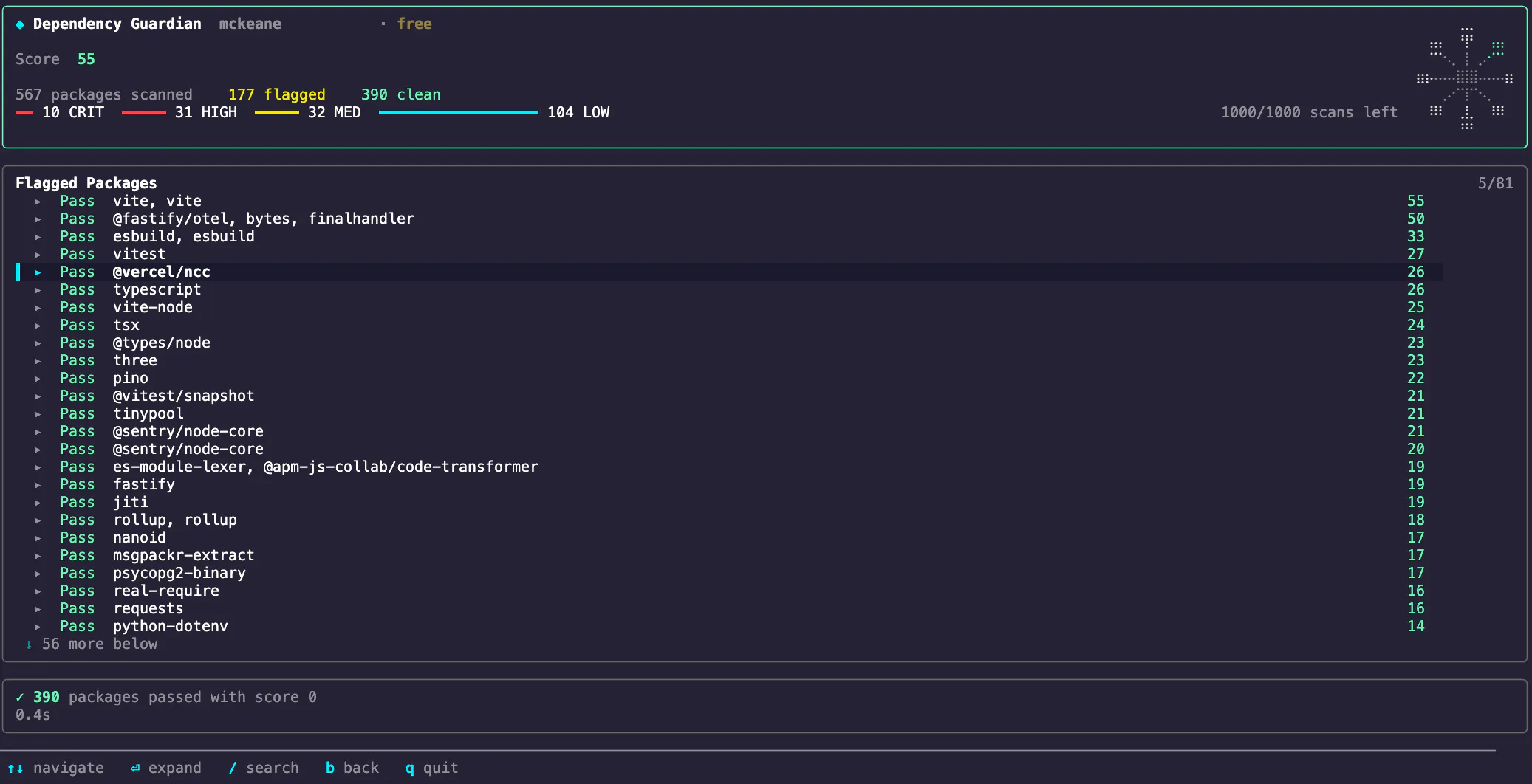Select the requests package row
The image size is (1532, 784).
click(728, 608)
